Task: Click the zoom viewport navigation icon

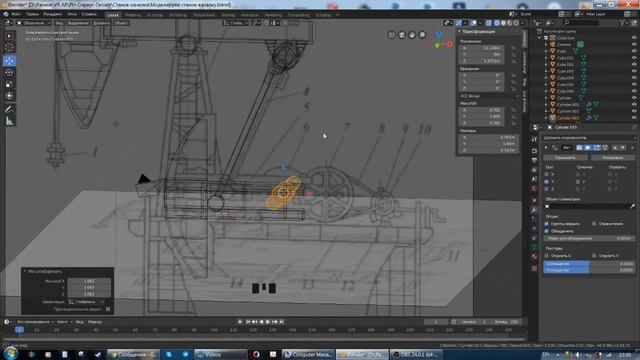Action: click(x=422, y=35)
